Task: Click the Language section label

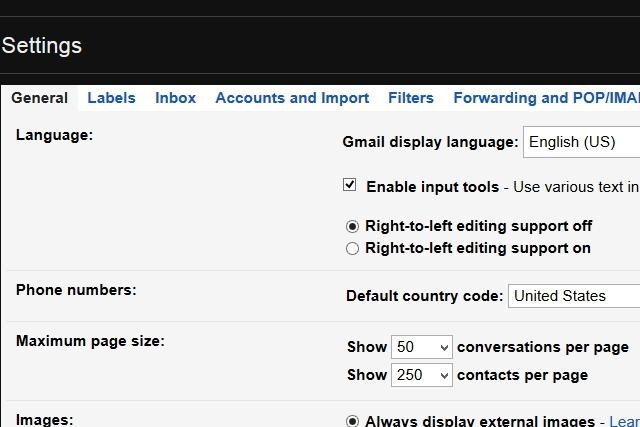Action: 54,135
